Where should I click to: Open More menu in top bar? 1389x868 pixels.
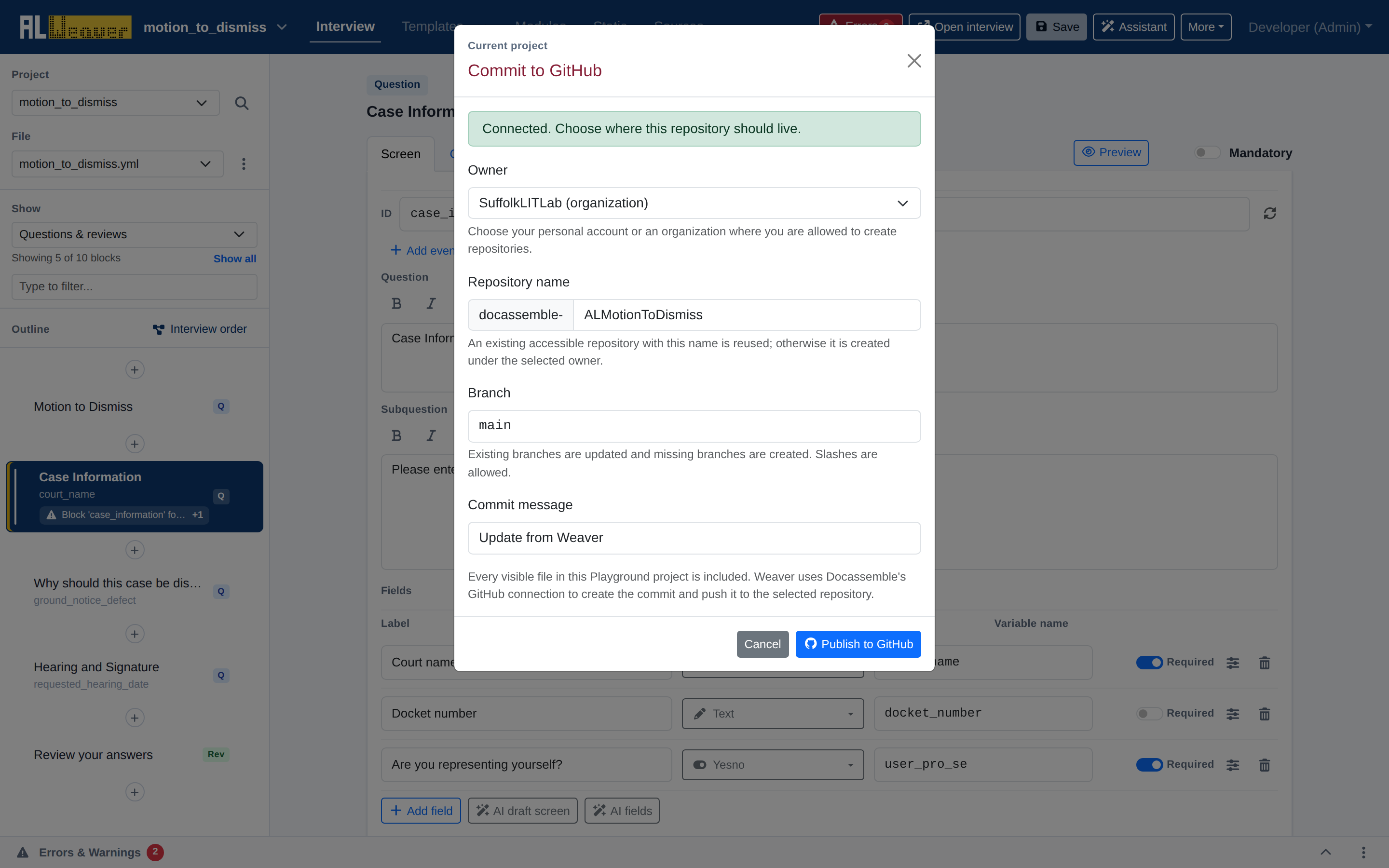1205,27
